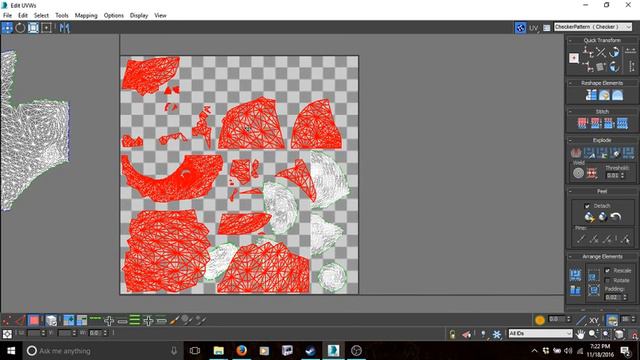
Task: Open the Options menu
Action: click(113, 16)
